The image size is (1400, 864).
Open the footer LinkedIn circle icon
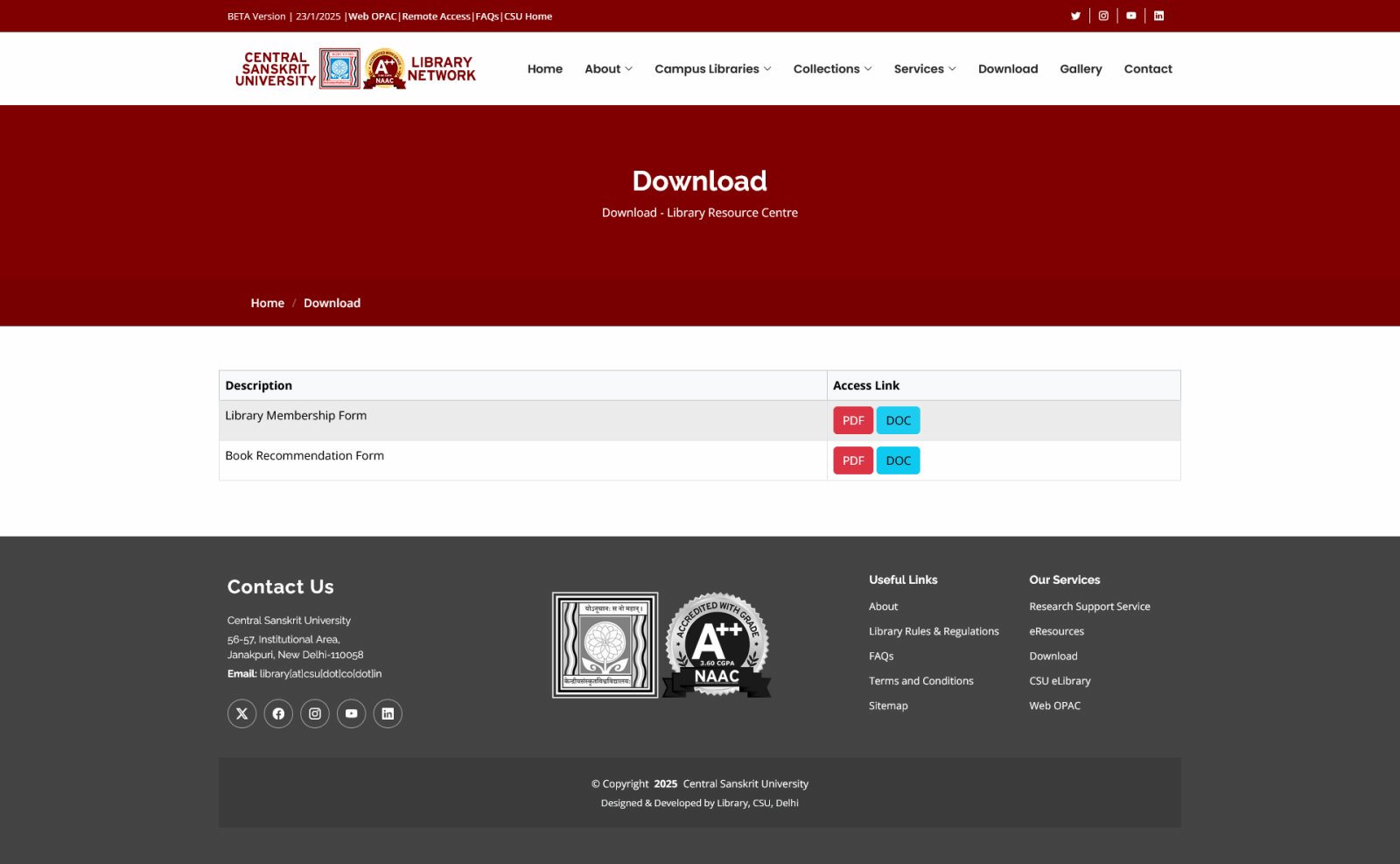click(388, 713)
